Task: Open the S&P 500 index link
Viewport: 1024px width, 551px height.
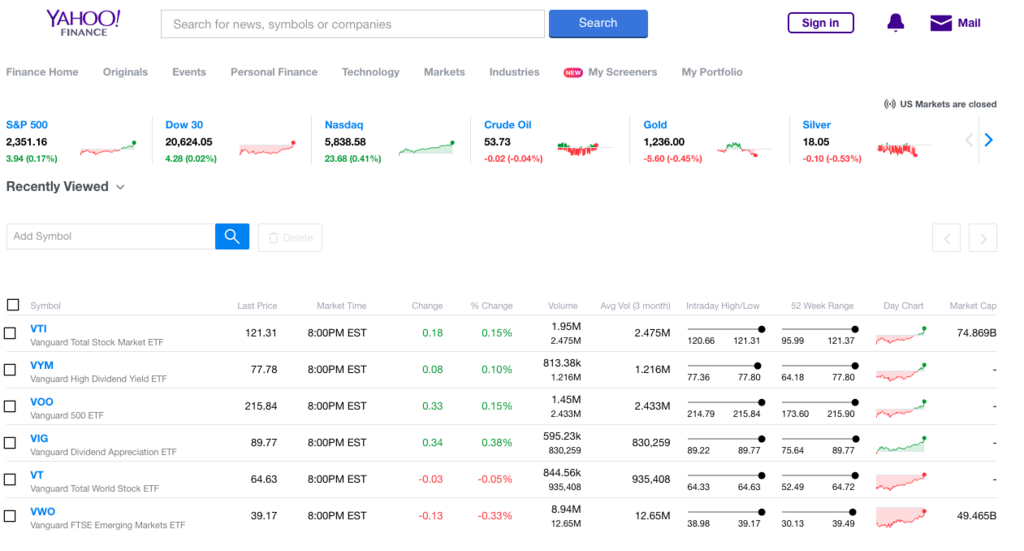Action: [x=27, y=125]
